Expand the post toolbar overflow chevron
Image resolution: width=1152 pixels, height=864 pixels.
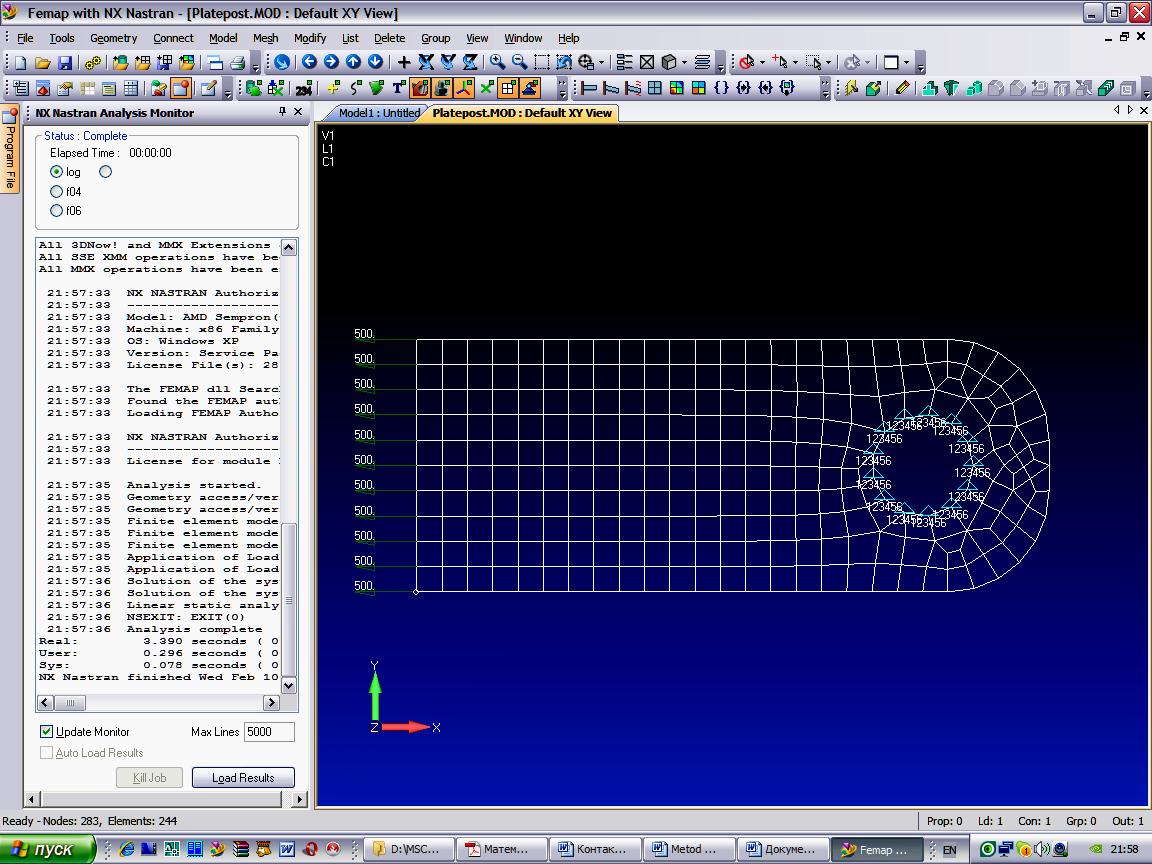click(x=825, y=90)
